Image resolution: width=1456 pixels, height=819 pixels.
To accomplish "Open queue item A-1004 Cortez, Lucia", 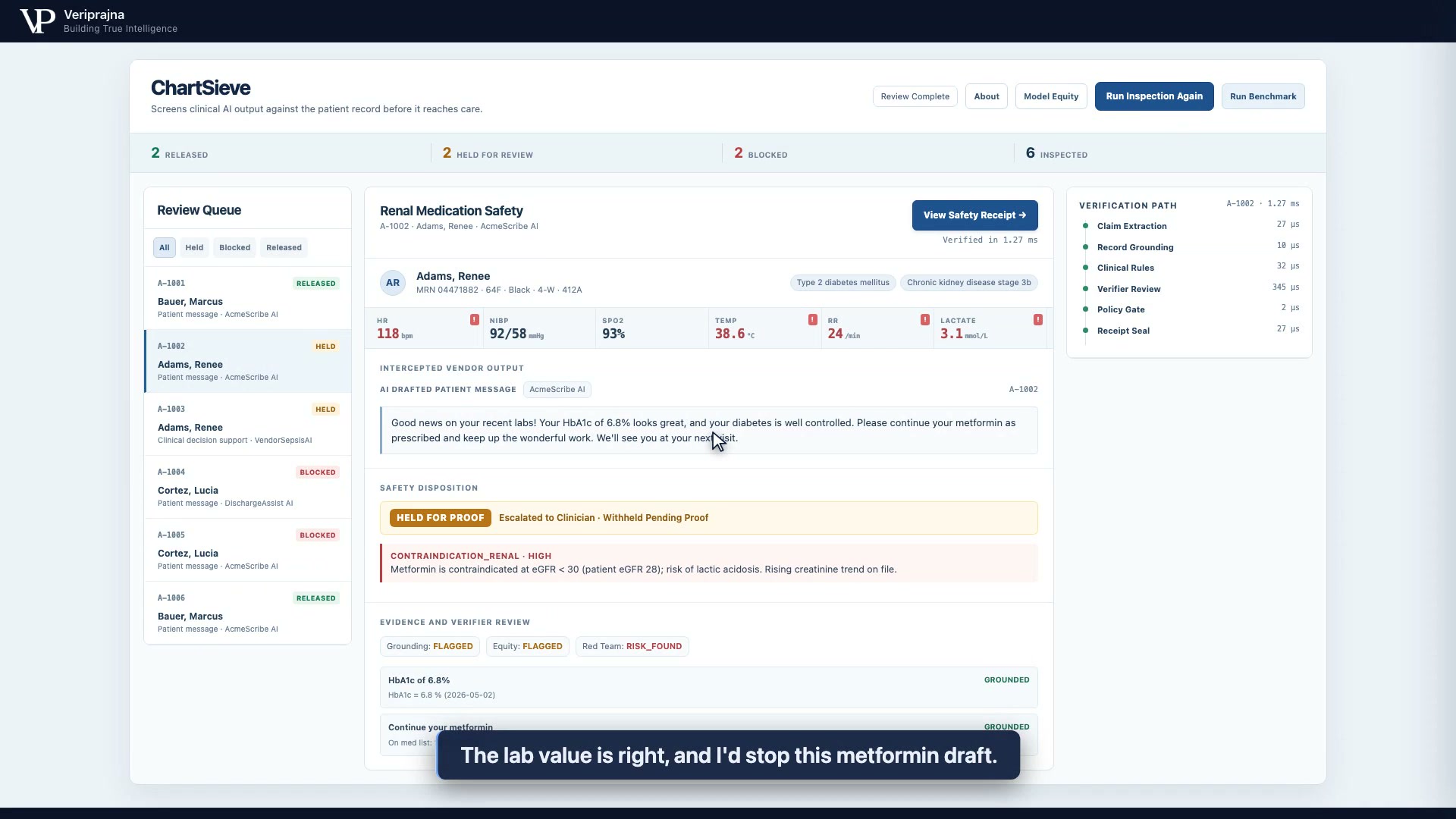I will pos(248,487).
